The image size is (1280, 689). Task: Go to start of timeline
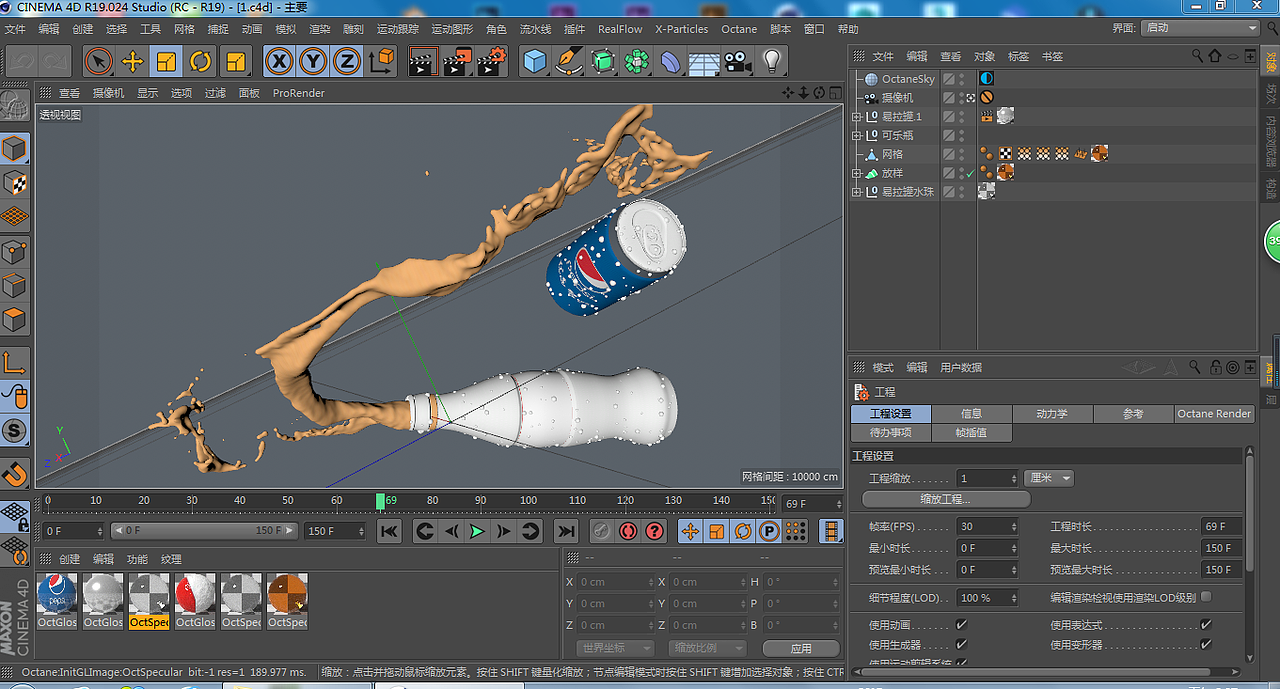[390, 531]
